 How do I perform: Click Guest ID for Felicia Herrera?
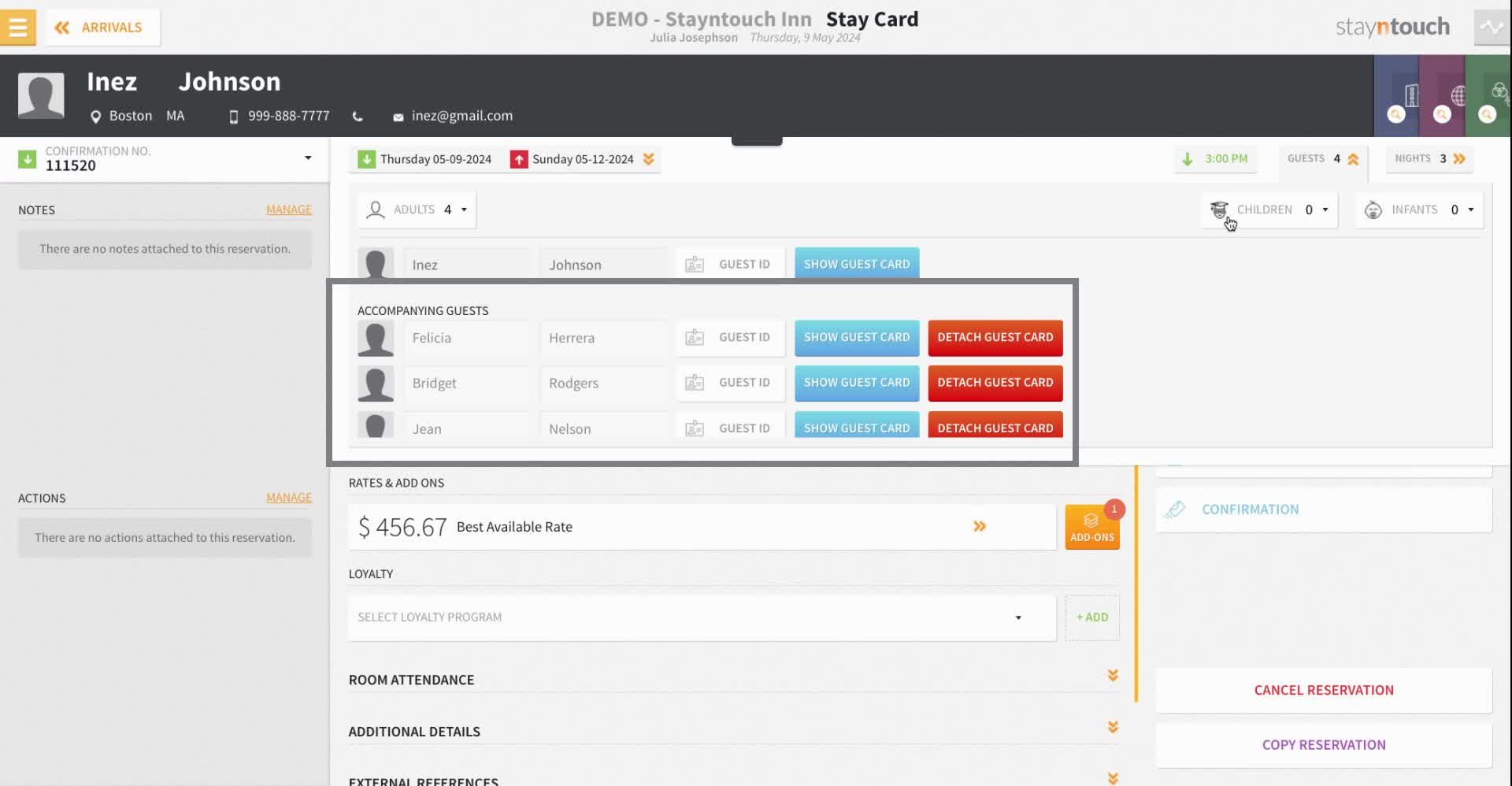pos(731,337)
